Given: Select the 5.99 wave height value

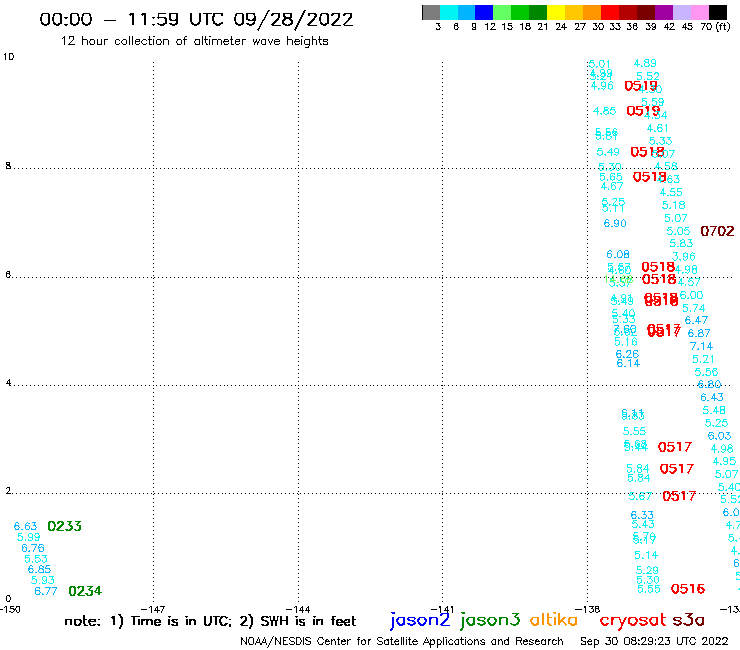Looking at the screenshot, I should point(29,537).
